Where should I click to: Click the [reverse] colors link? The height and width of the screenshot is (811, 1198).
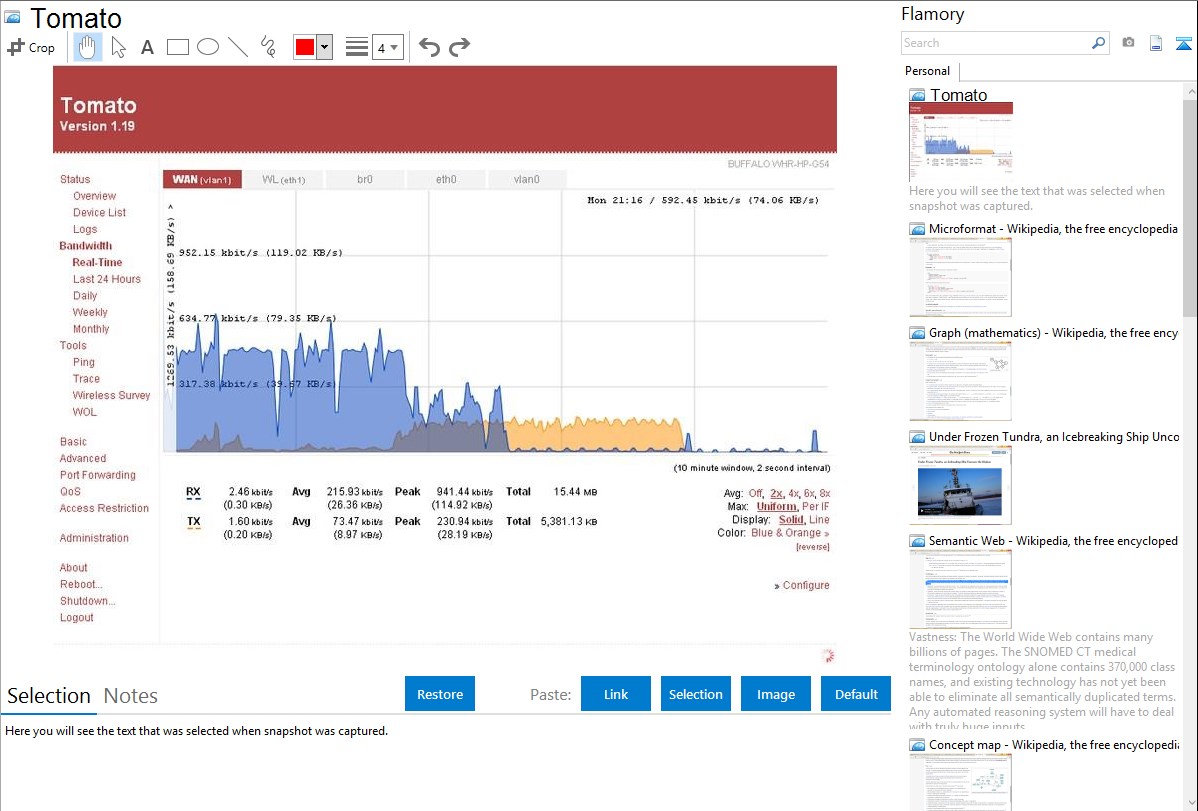click(813, 547)
